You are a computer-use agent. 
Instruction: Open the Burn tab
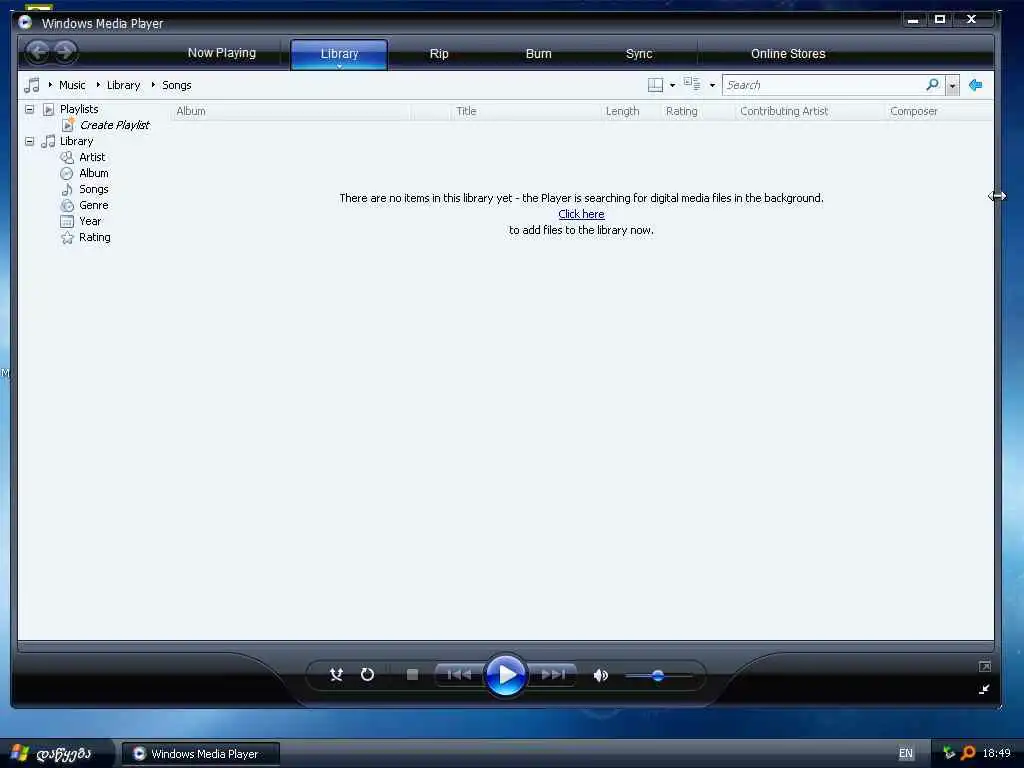pyautogui.click(x=539, y=54)
